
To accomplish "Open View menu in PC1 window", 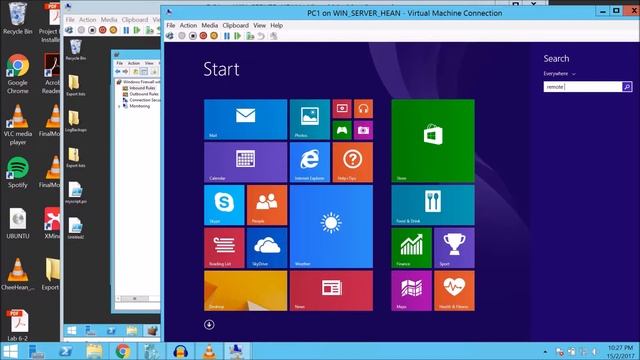I will [x=259, y=25].
